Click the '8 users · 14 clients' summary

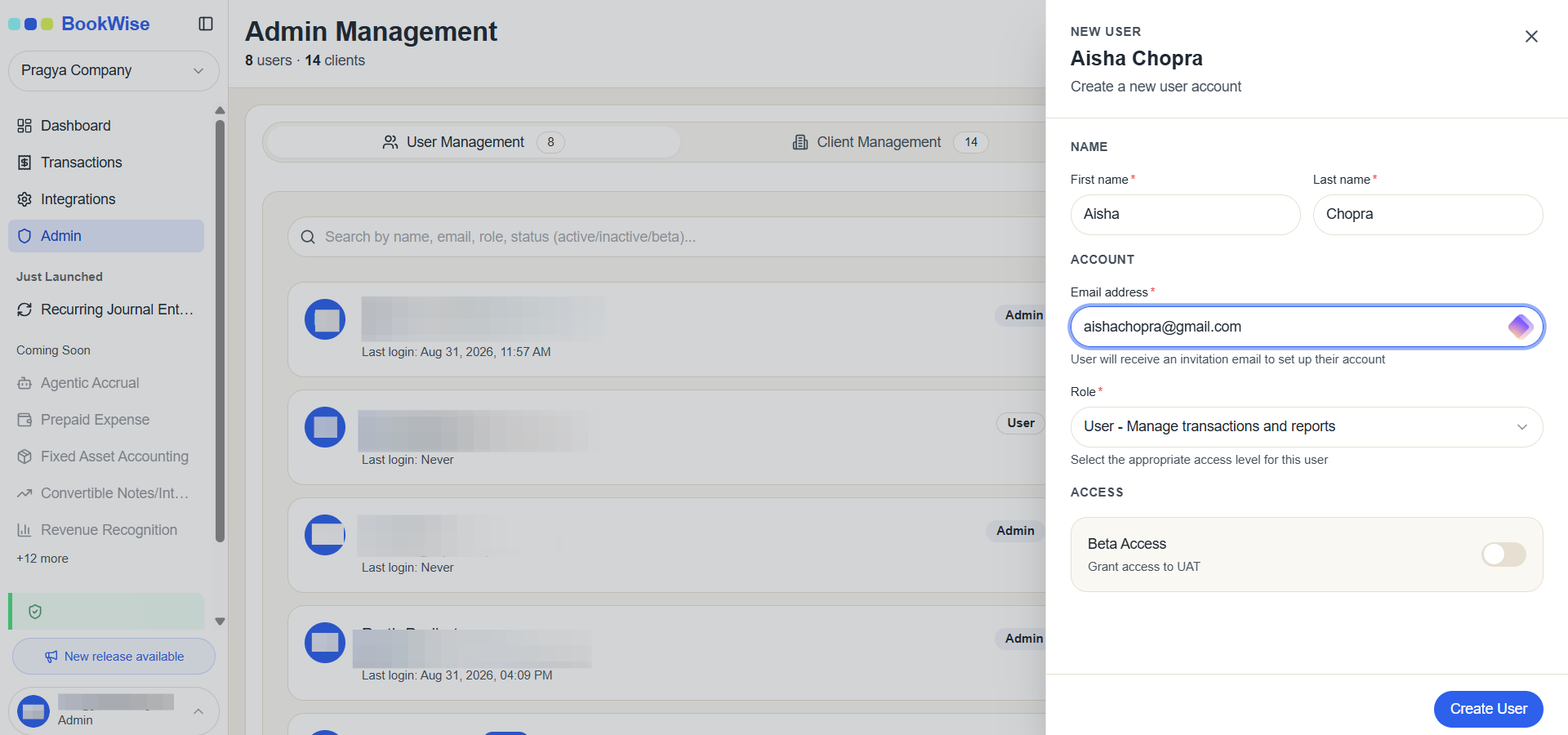click(305, 60)
